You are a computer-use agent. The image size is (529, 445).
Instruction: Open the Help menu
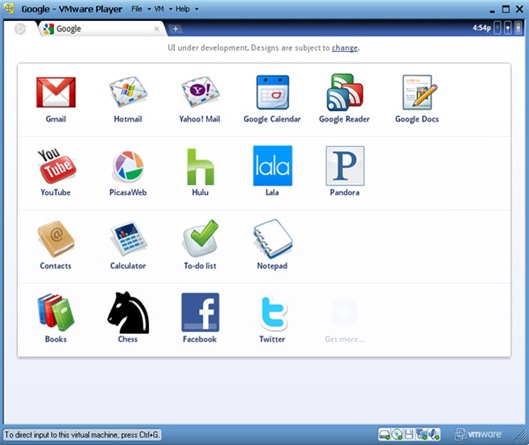point(183,9)
